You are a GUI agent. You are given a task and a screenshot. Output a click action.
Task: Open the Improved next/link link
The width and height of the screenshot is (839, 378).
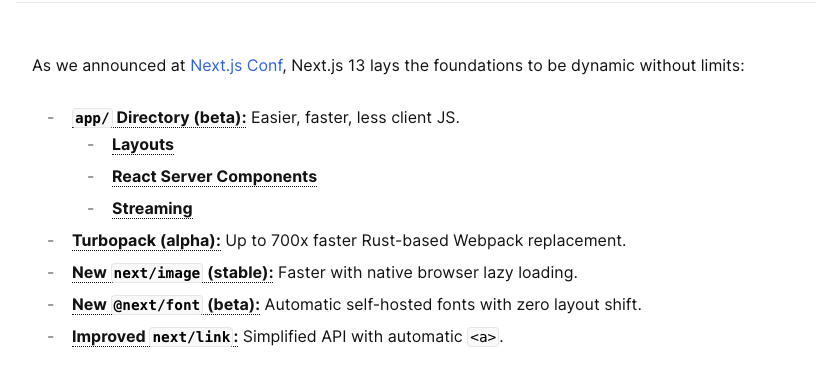[155, 337]
